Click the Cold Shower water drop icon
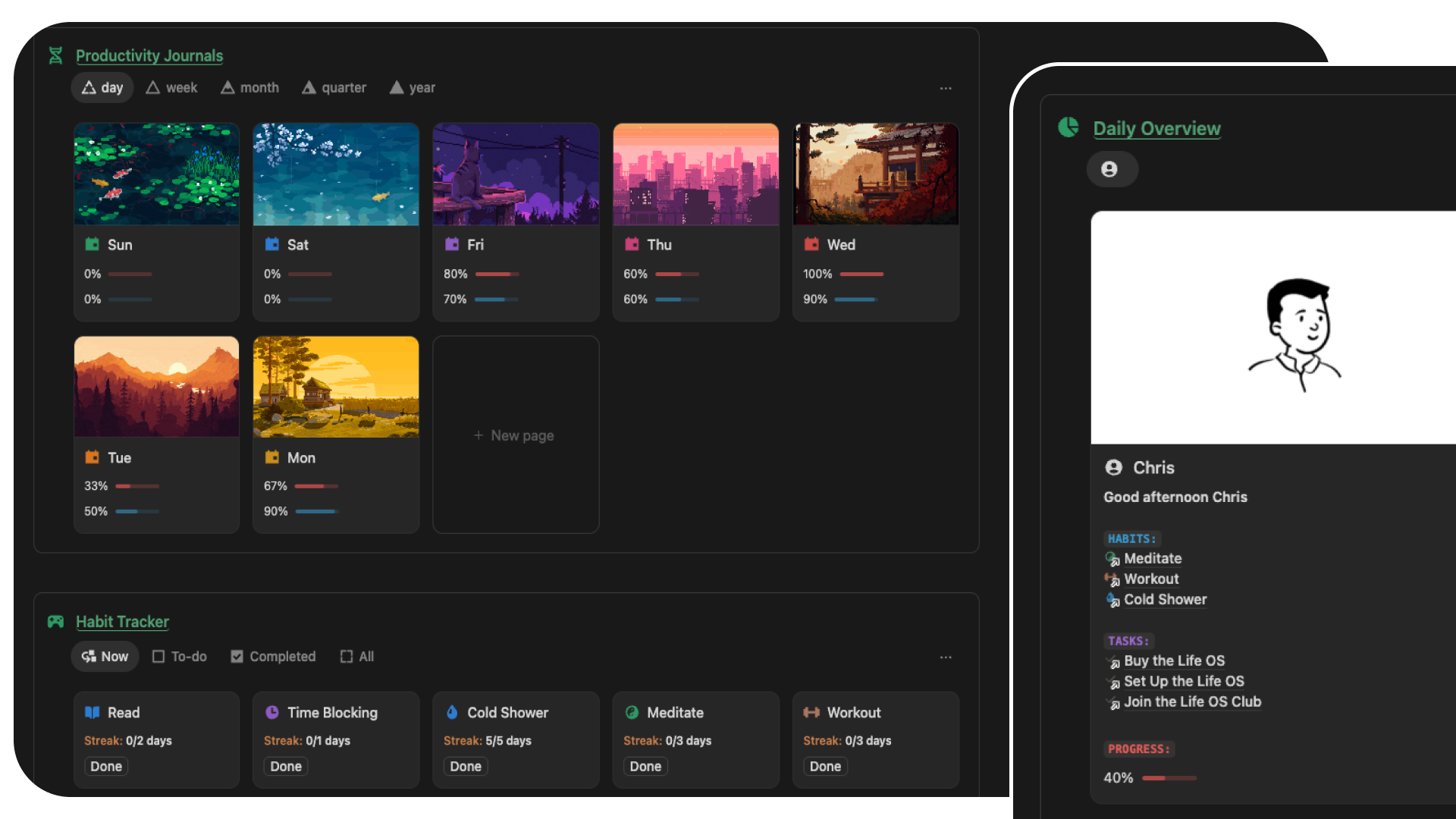The image size is (1456, 819). point(452,712)
